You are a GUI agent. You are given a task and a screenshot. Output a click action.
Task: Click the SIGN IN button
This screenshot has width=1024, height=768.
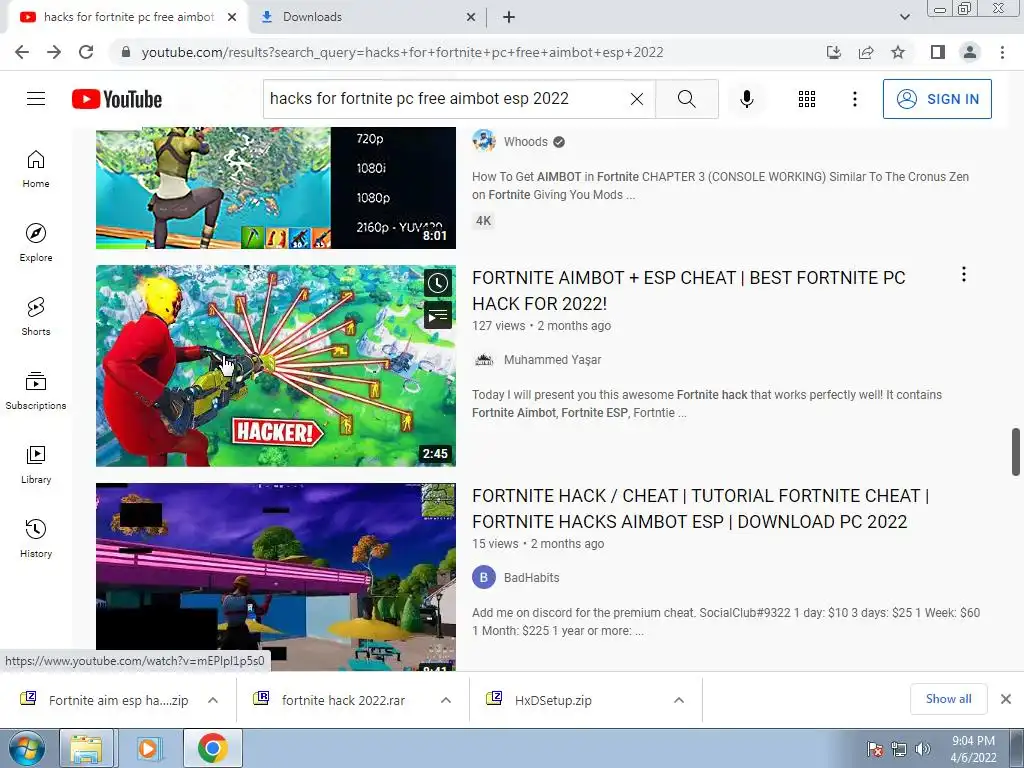[x=937, y=99]
